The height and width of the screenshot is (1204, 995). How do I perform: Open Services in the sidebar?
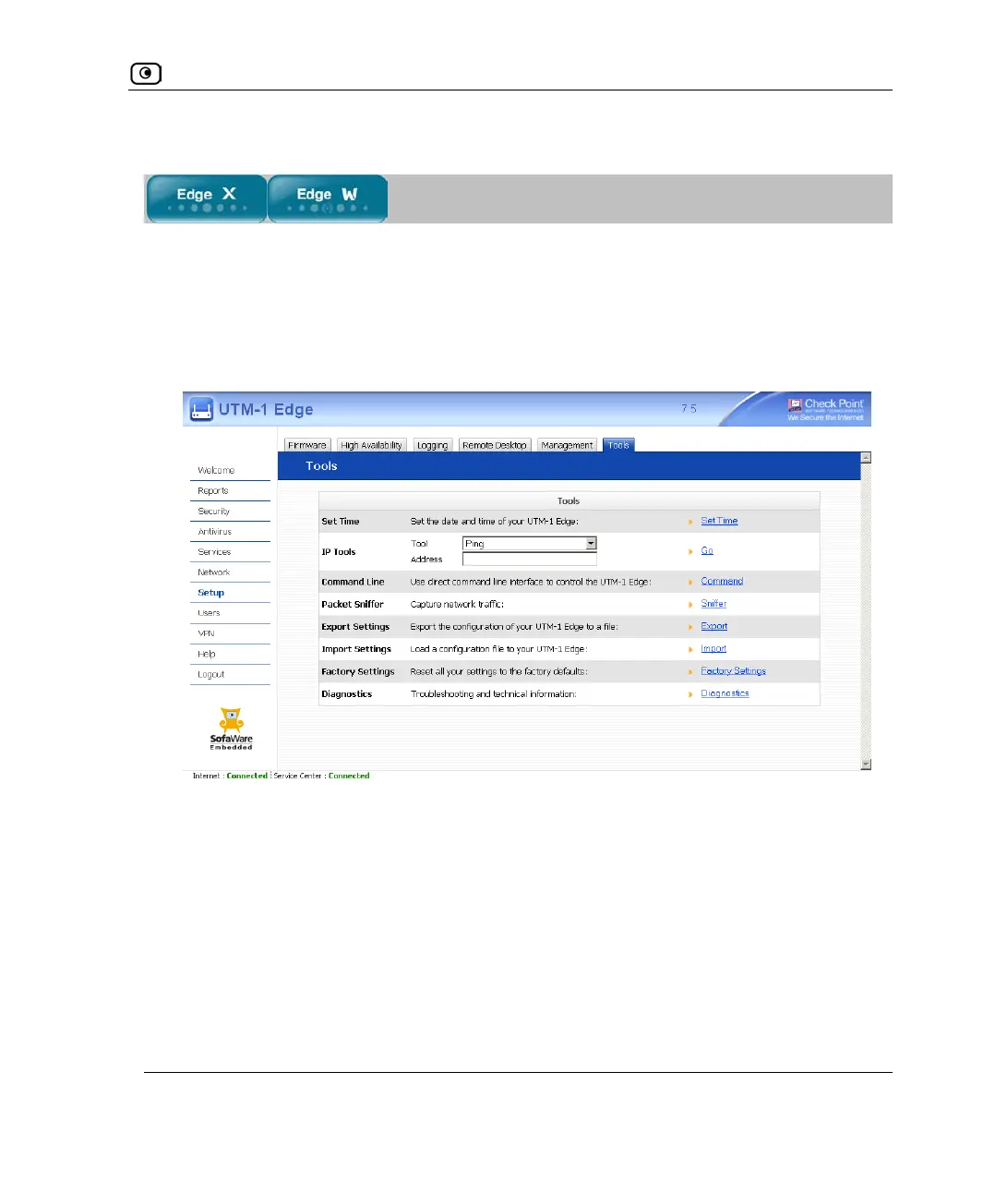click(214, 552)
